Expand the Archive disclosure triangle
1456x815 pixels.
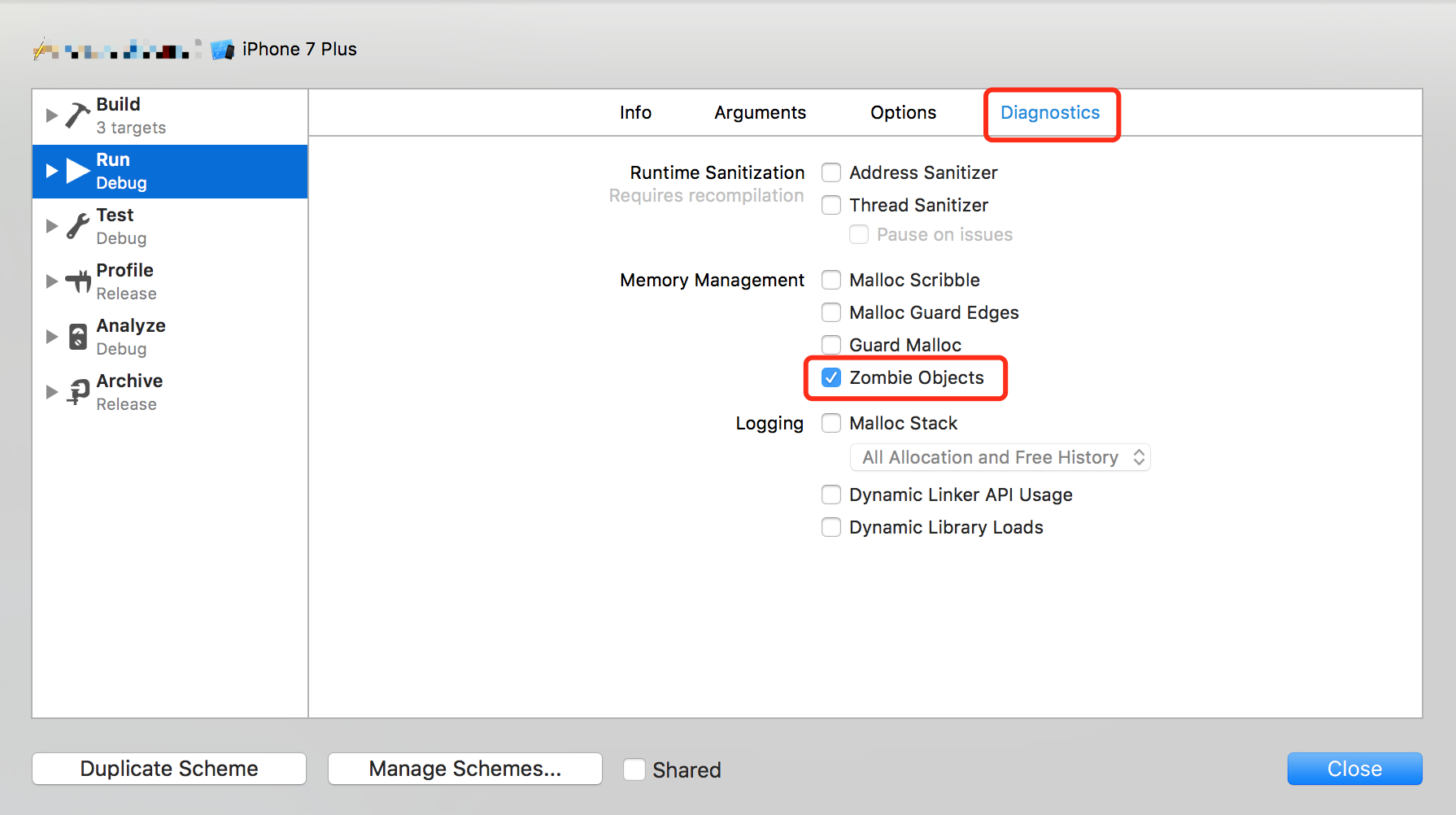click(x=51, y=392)
